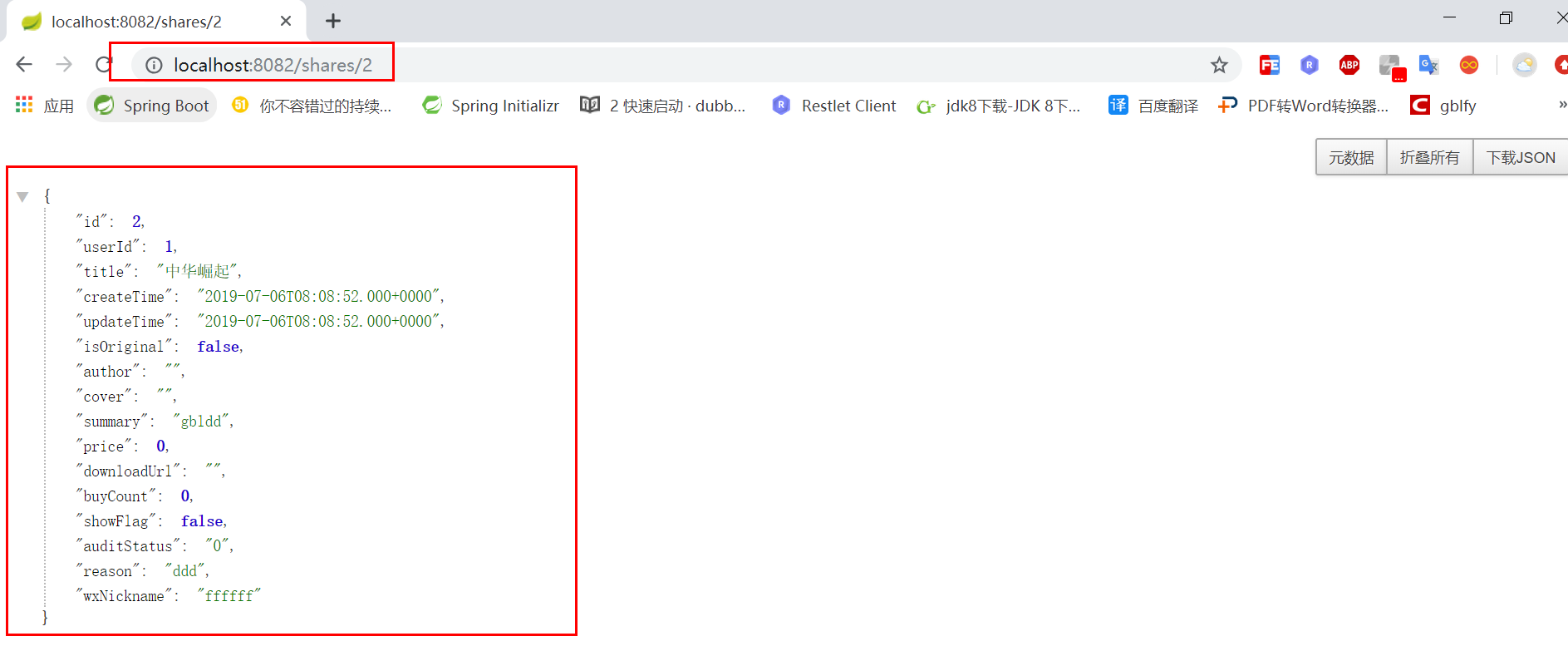Open the ABP ad blocker extension

(x=1349, y=65)
